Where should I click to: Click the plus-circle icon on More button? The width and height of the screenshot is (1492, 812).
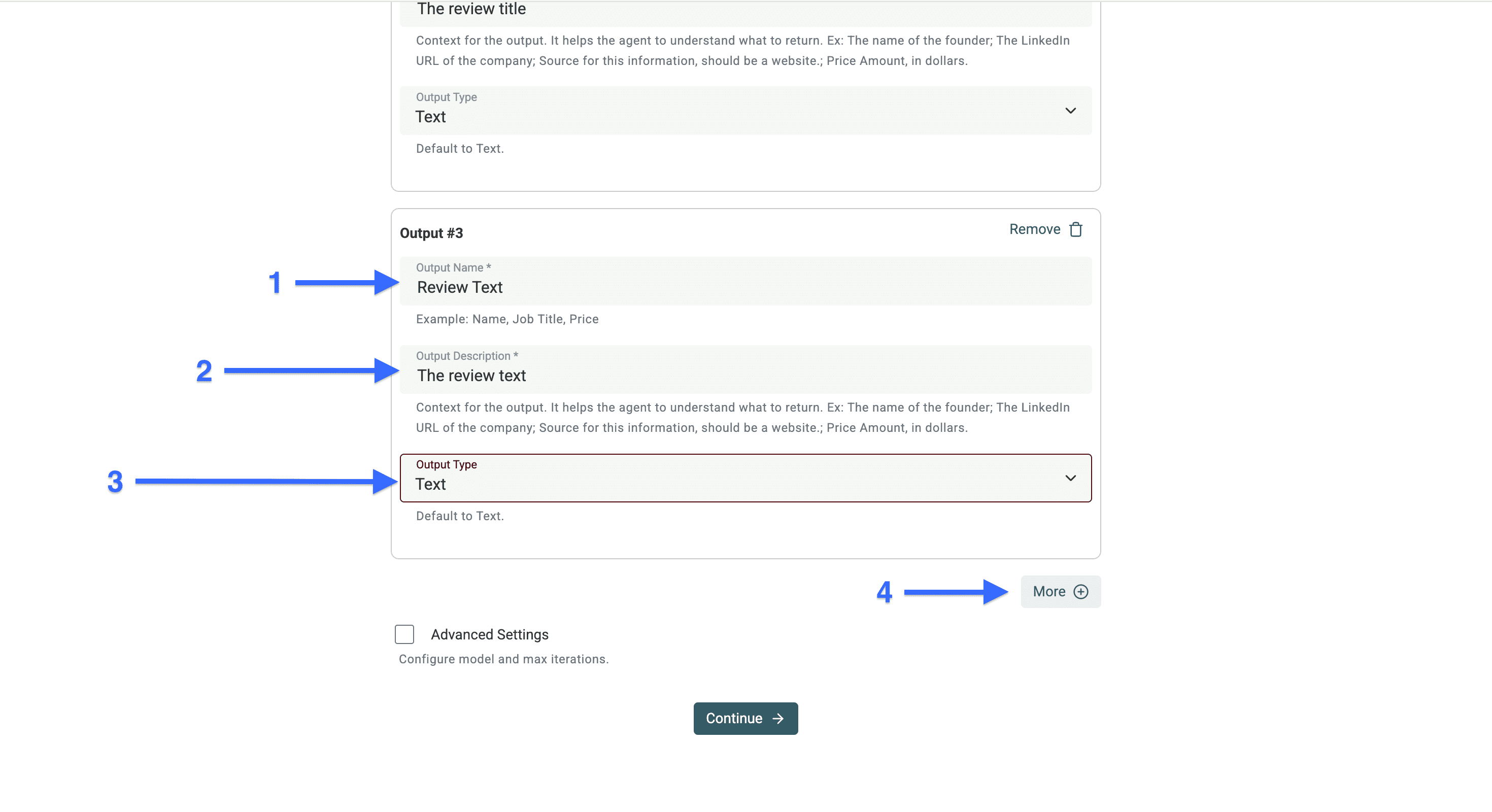pos(1080,591)
